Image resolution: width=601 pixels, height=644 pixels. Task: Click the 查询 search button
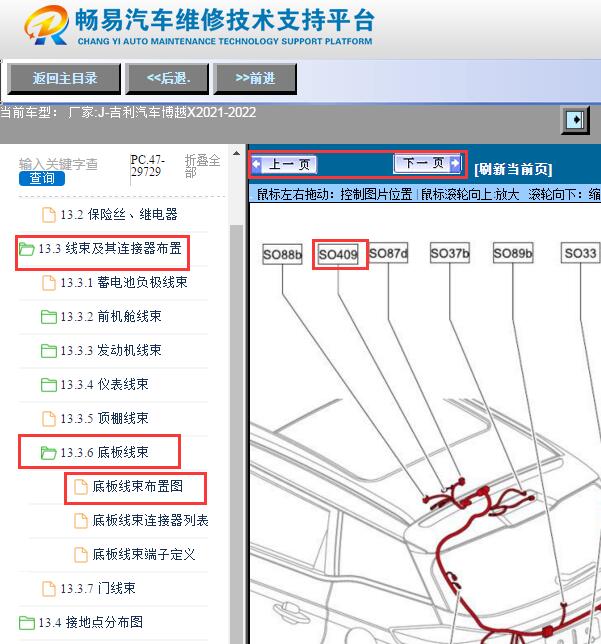click(41, 178)
